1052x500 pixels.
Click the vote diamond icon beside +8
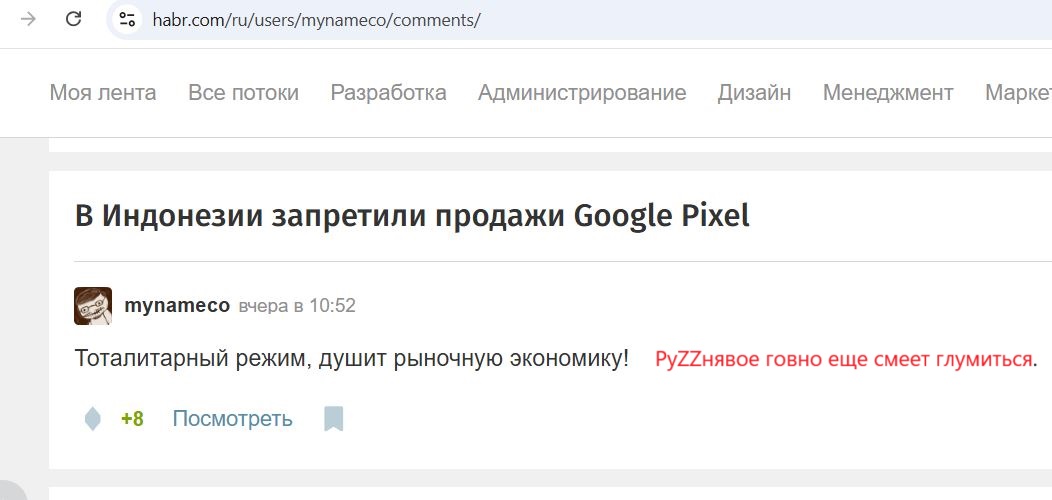click(x=93, y=419)
